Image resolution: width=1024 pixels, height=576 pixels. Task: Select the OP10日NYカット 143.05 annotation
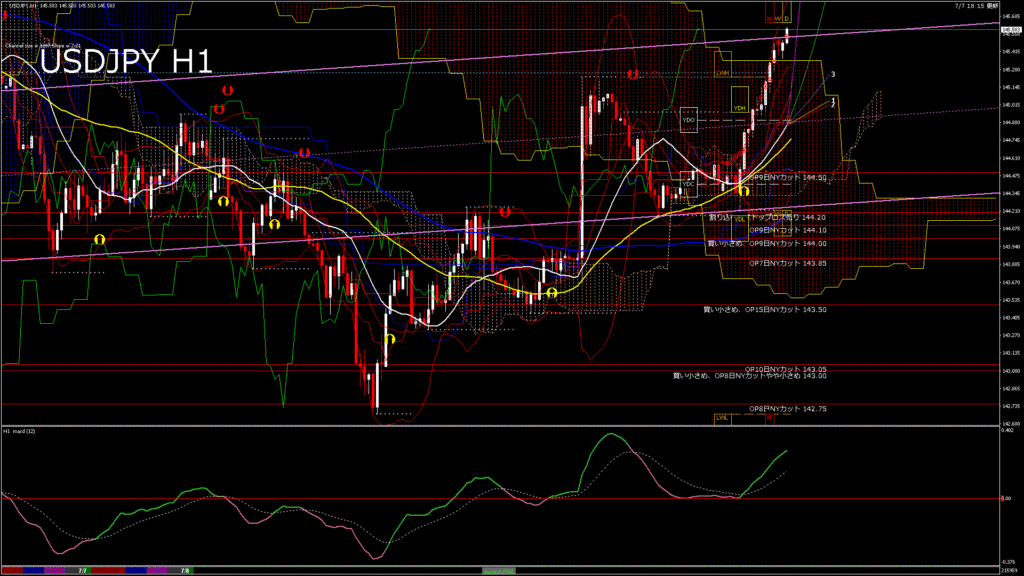click(786, 369)
